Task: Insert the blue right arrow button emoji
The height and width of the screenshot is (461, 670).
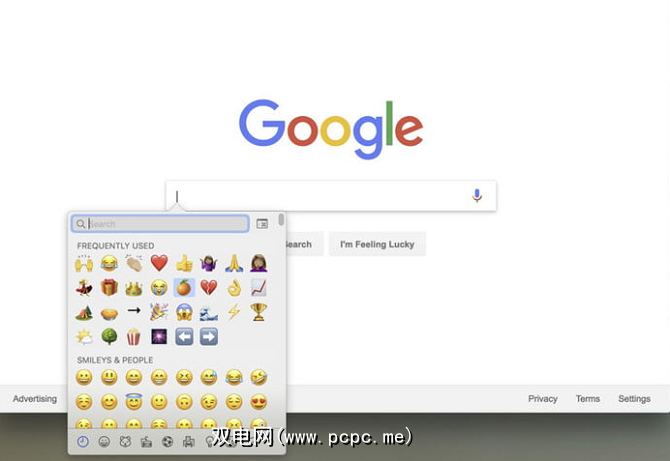Action: 209,337
